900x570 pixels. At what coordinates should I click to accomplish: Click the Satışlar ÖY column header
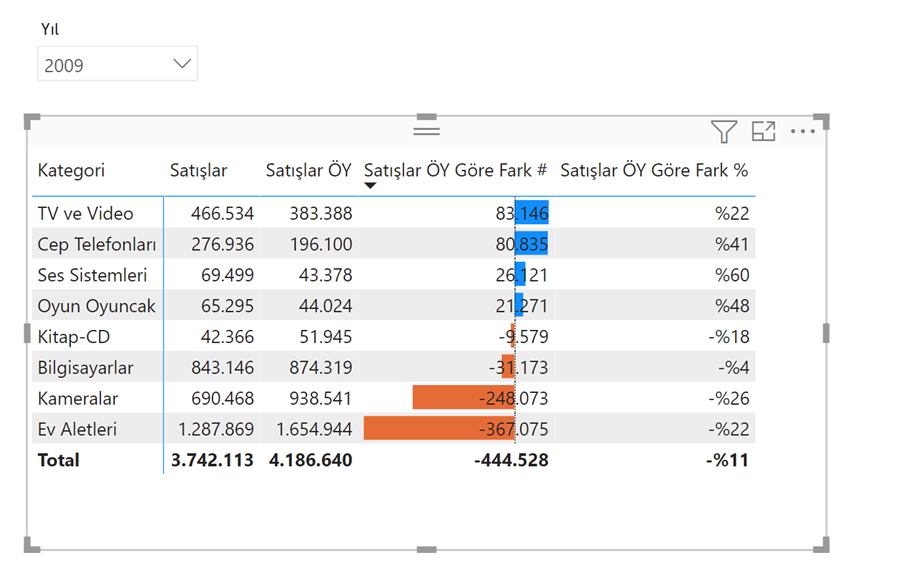coord(308,170)
